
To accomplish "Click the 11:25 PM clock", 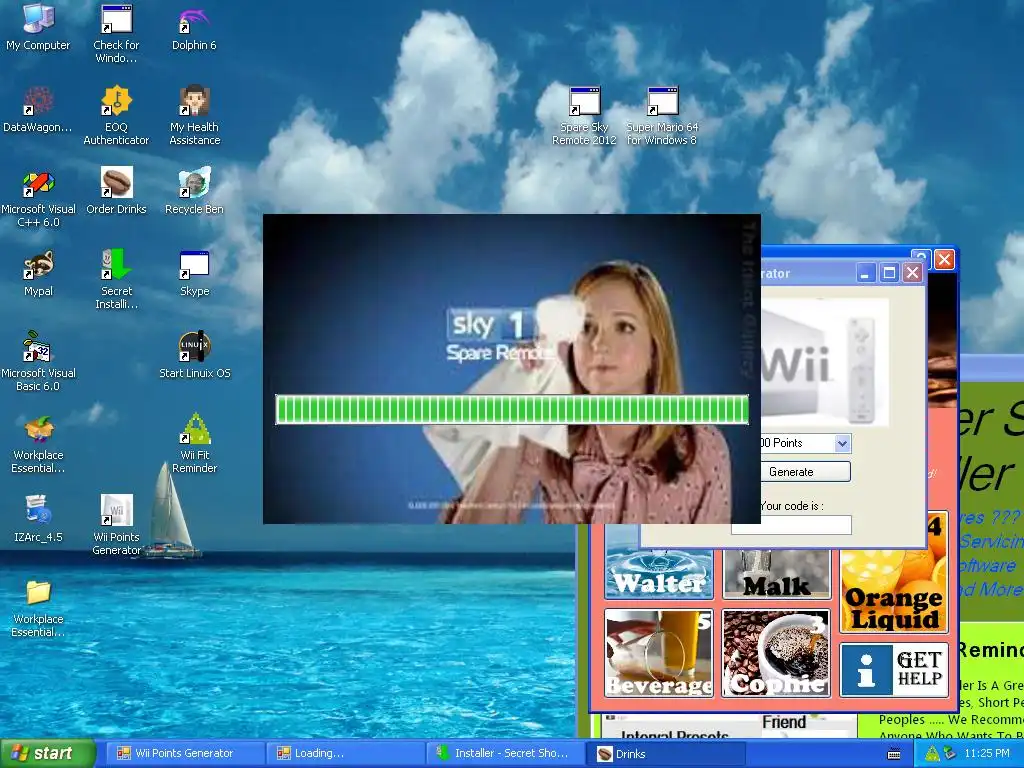I will click(987, 754).
